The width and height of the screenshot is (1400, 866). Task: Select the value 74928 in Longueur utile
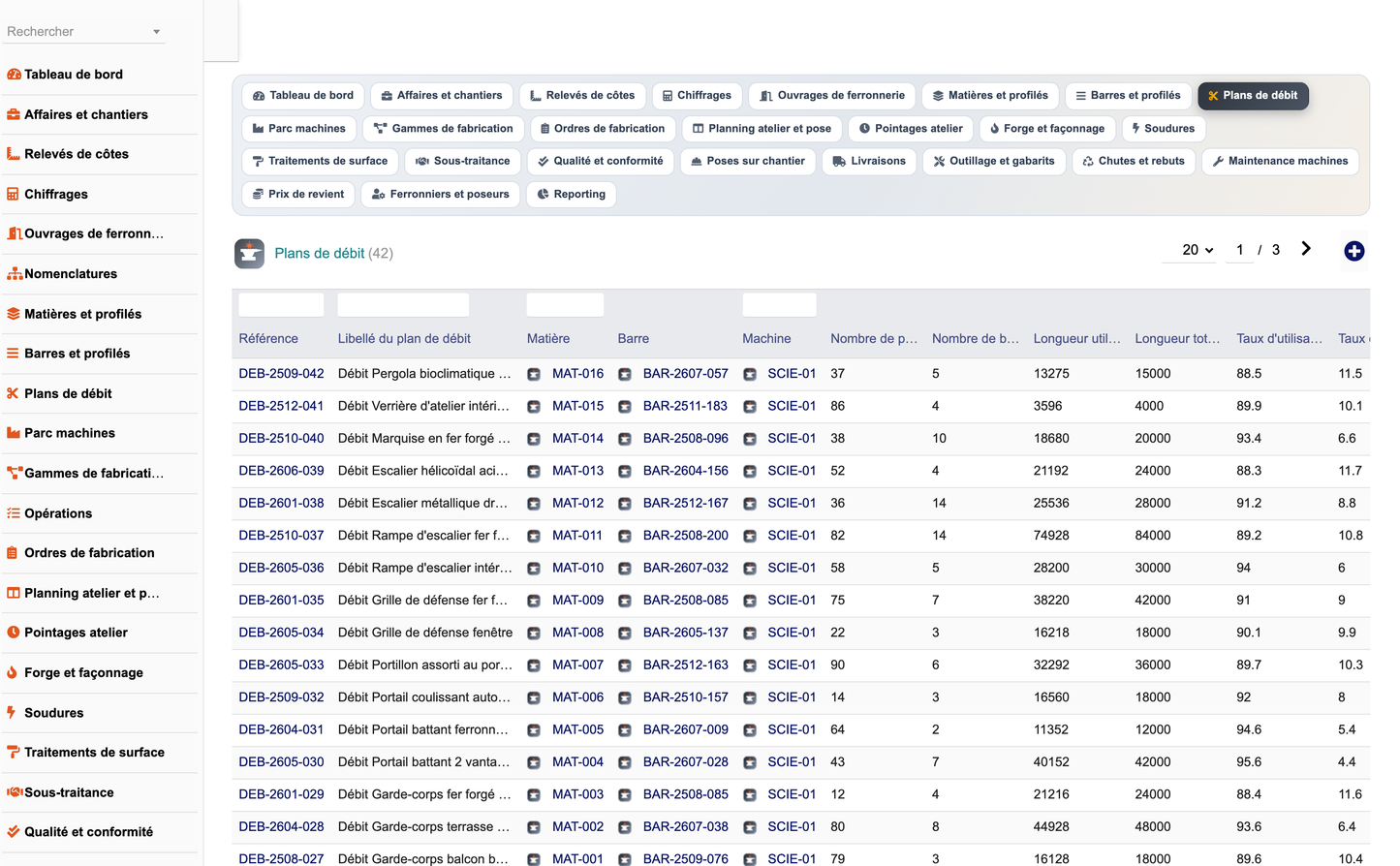click(x=1051, y=536)
